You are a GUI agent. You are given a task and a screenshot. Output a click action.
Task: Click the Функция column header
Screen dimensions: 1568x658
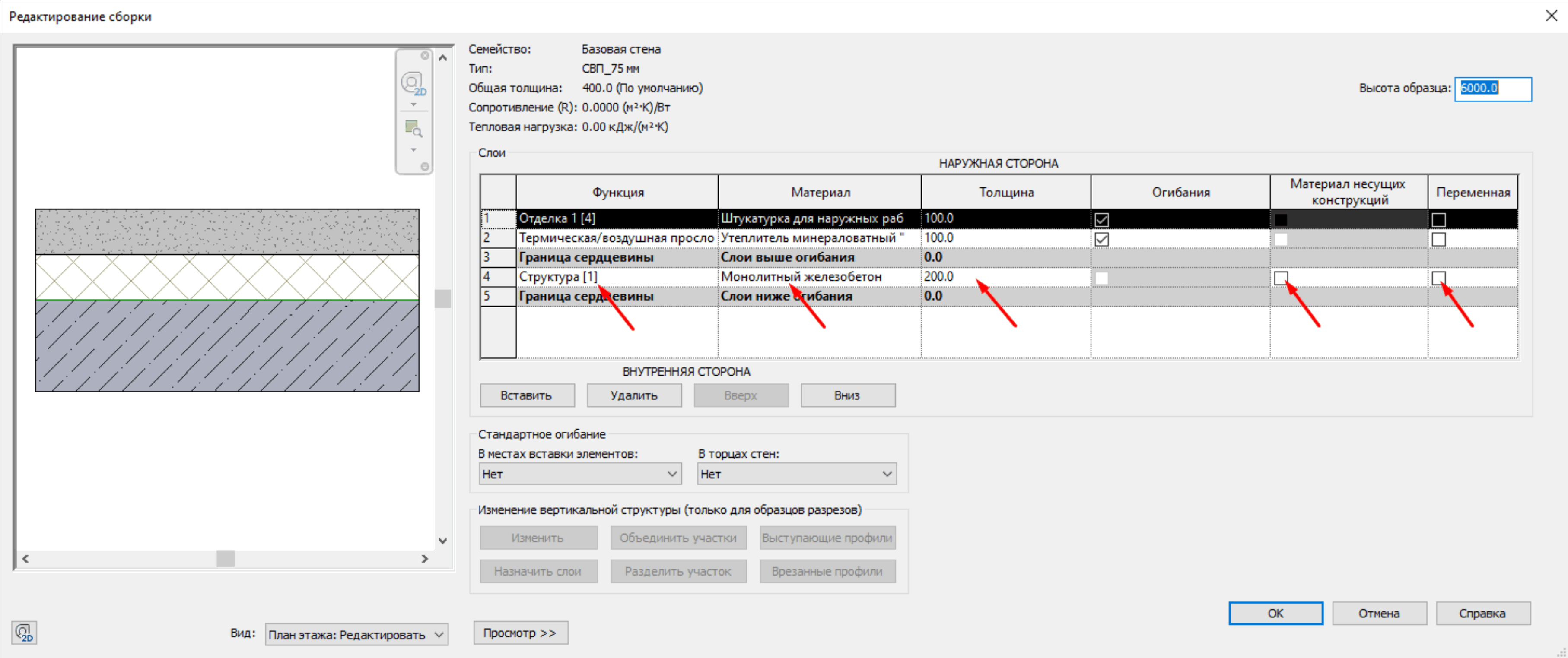[x=617, y=192]
